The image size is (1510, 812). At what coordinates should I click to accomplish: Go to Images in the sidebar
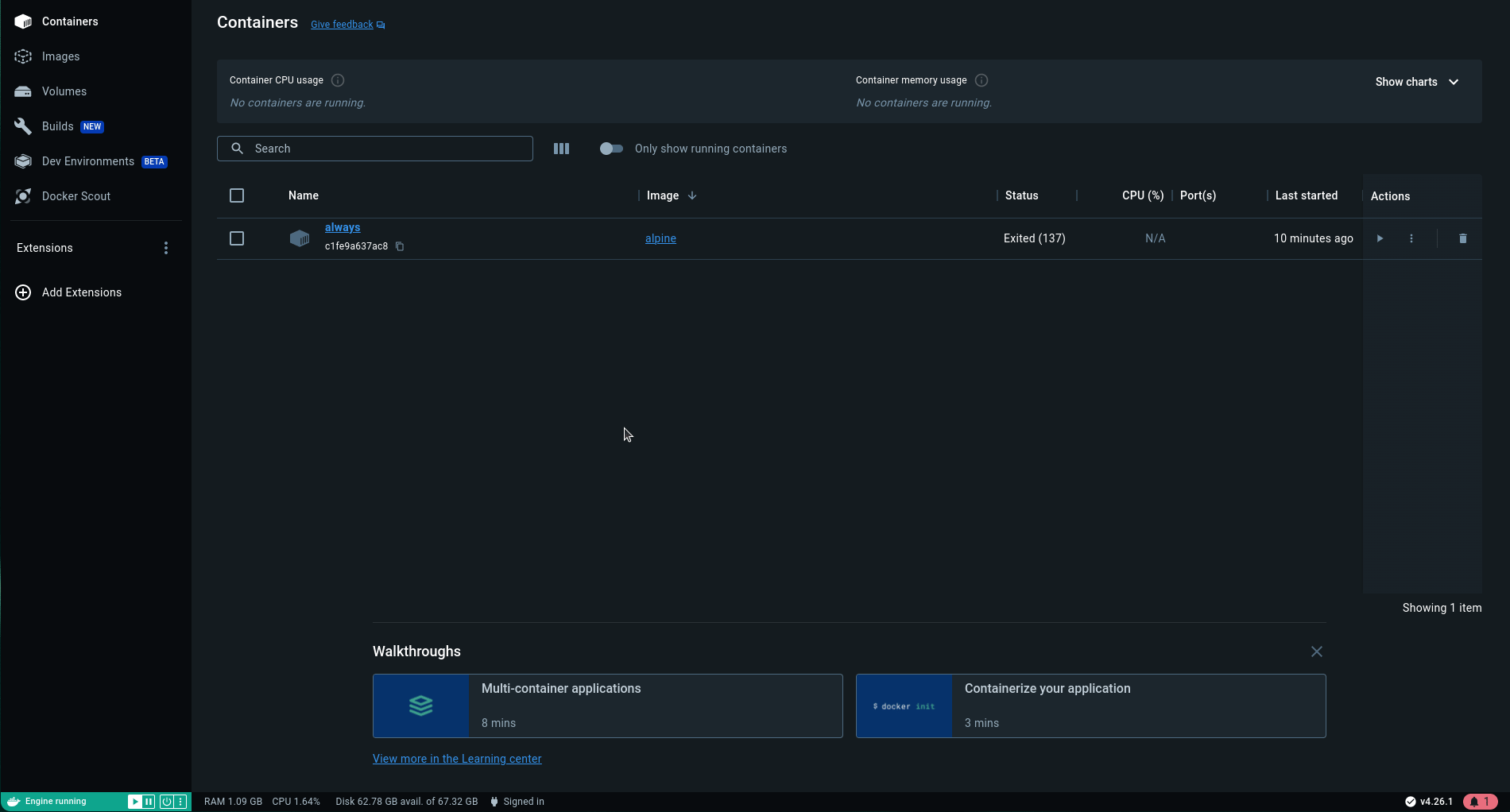click(95, 56)
